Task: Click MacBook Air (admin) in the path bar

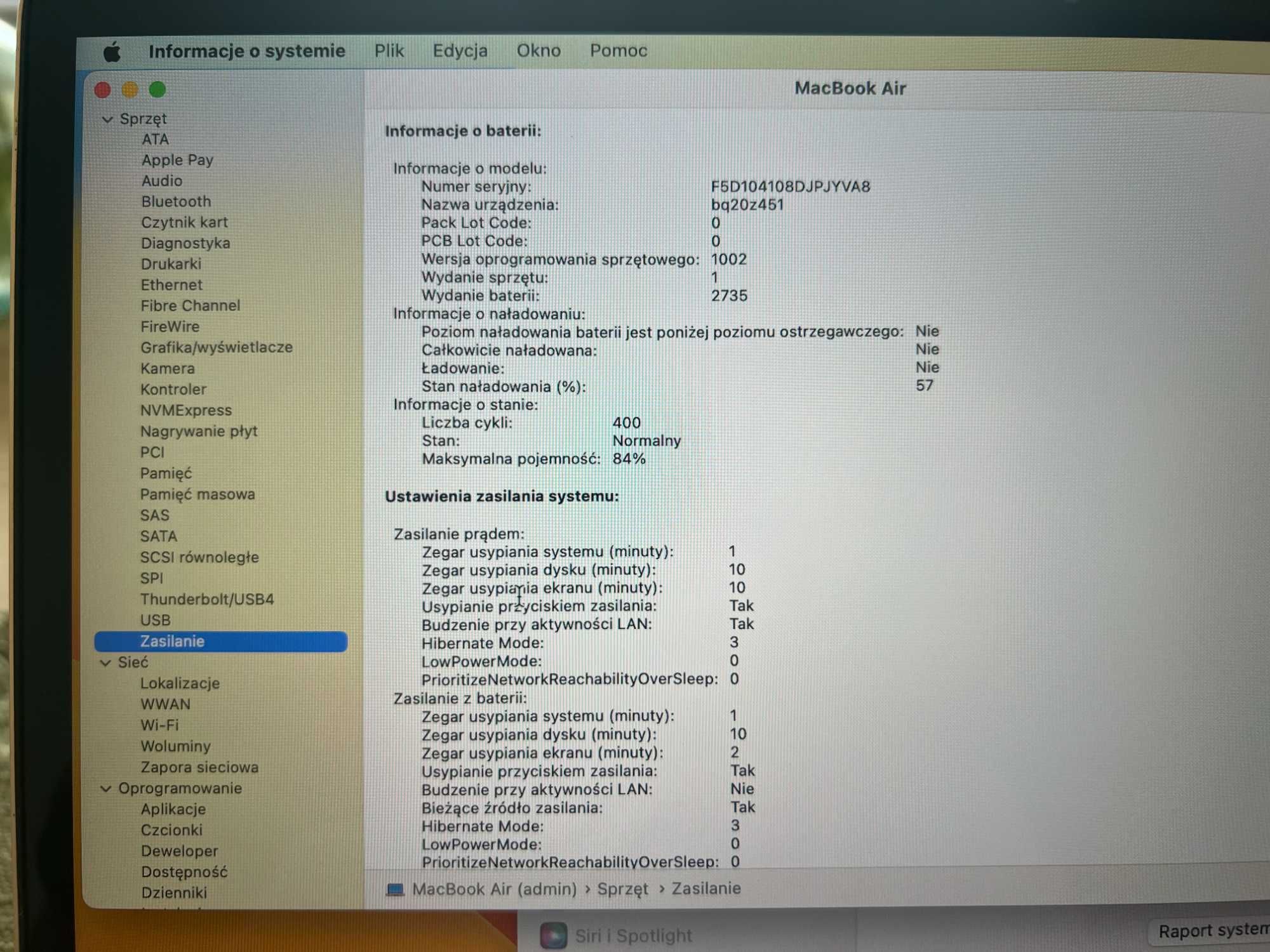Action: coord(494,889)
